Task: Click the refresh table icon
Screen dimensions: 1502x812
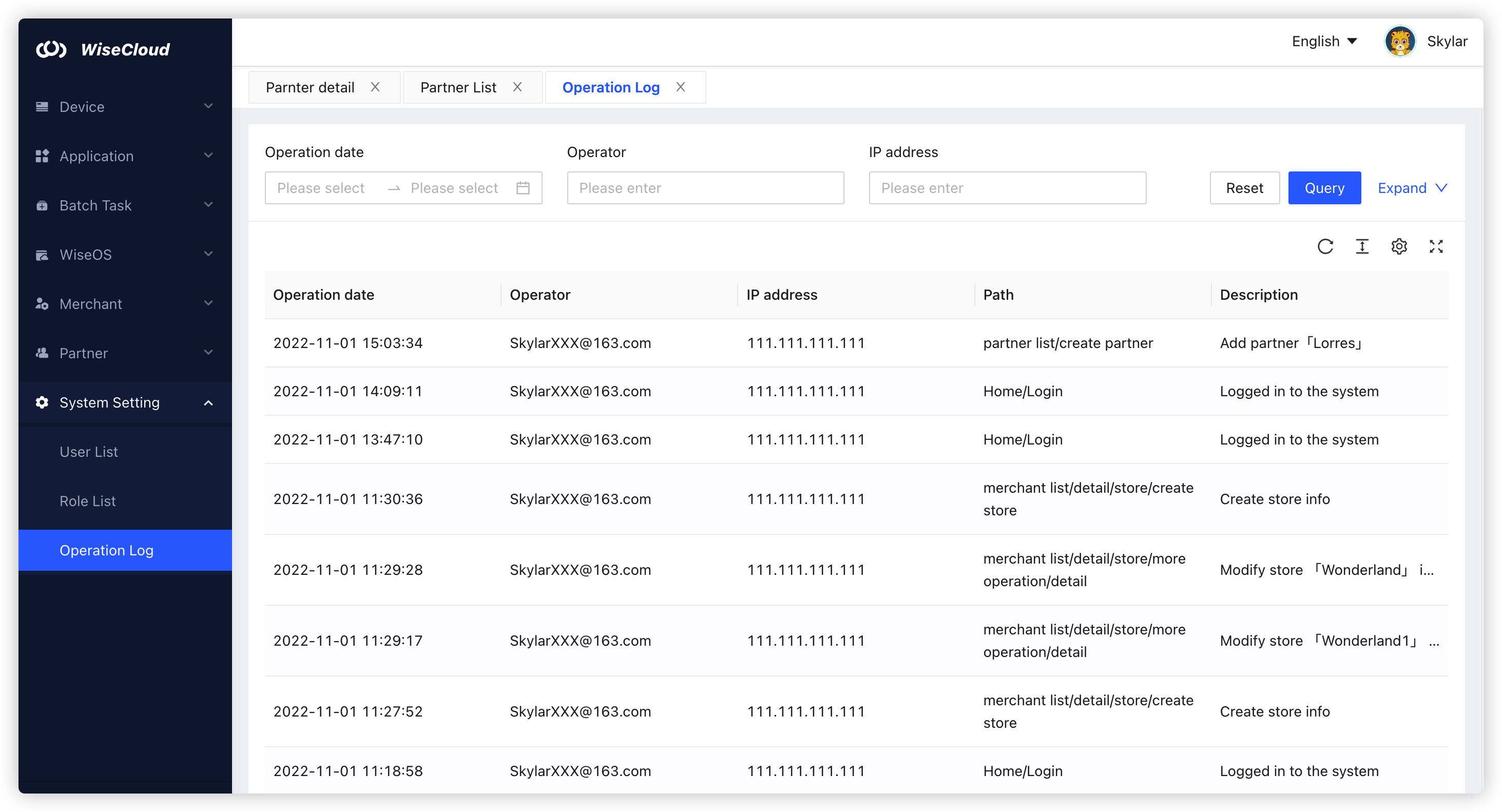Action: click(x=1325, y=246)
